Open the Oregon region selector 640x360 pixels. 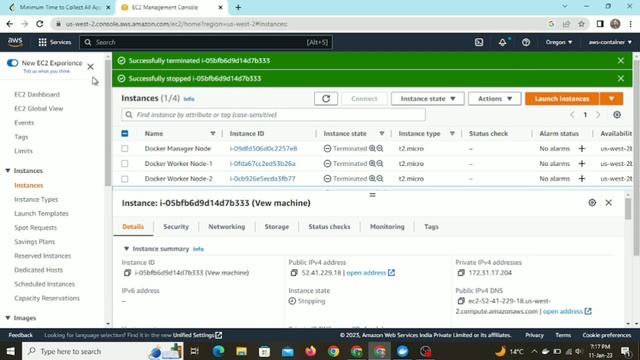pyautogui.click(x=559, y=42)
